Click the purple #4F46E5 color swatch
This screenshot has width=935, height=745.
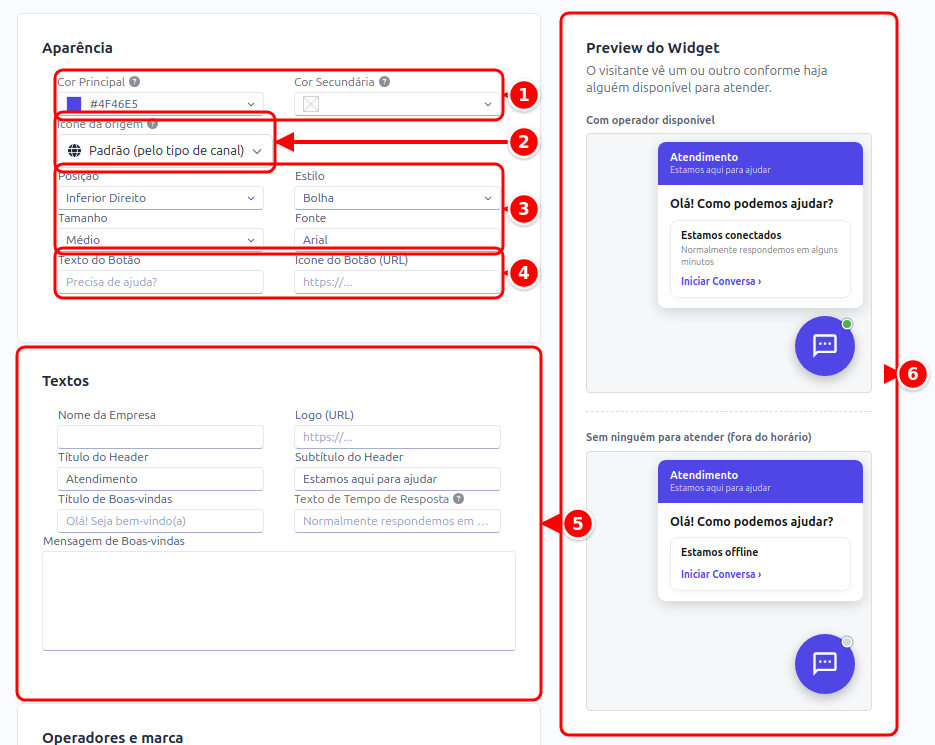[74, 104]
